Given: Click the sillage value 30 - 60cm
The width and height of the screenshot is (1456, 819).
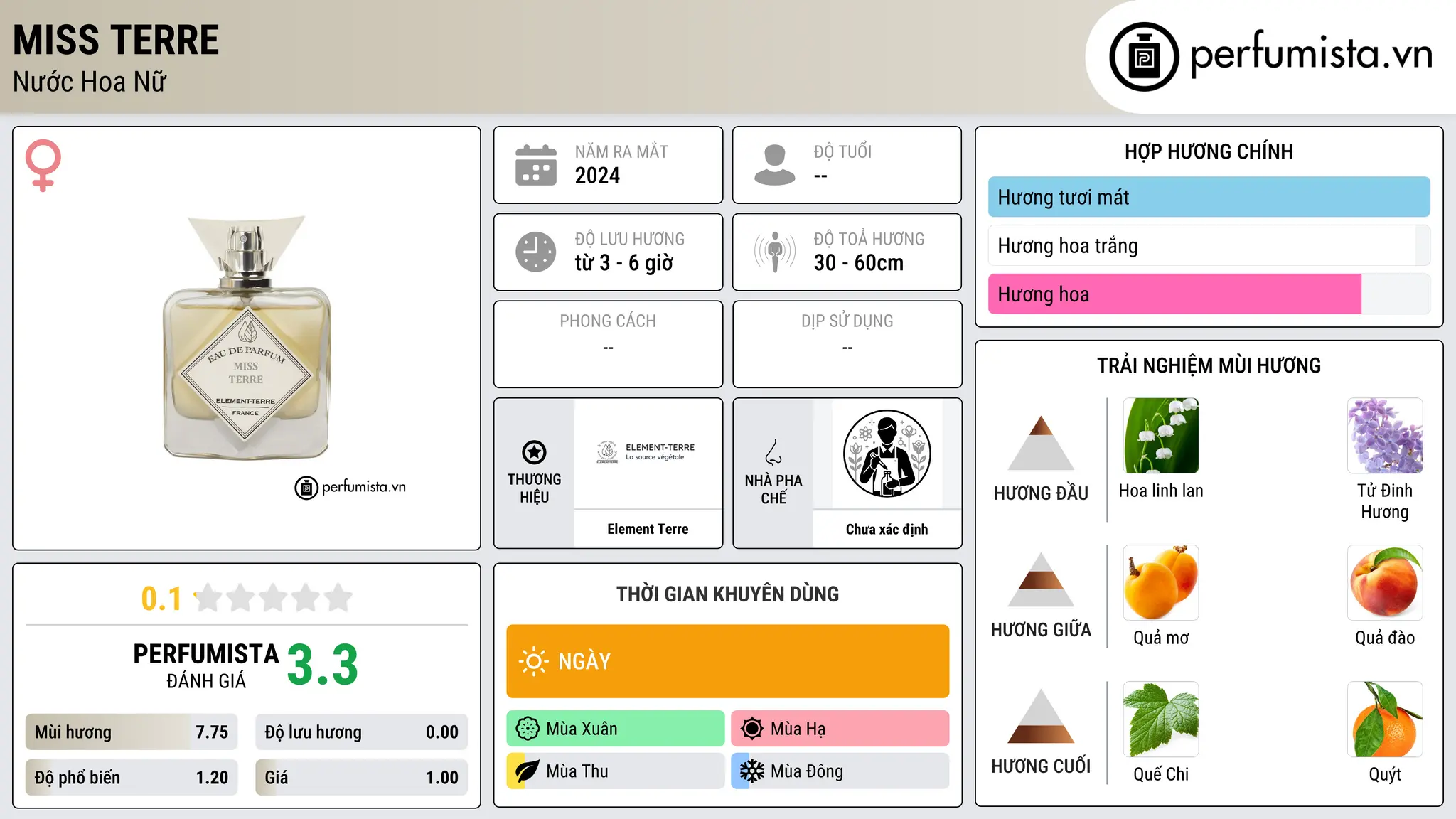Looking at the screenshot, I should tap(859, 263).
